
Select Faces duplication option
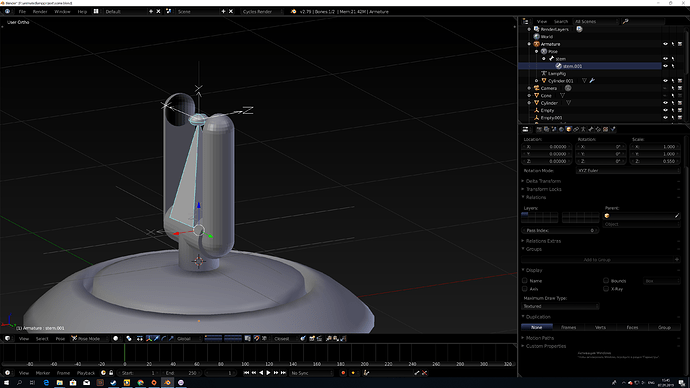pyautogui.click(x=632, y=327)
